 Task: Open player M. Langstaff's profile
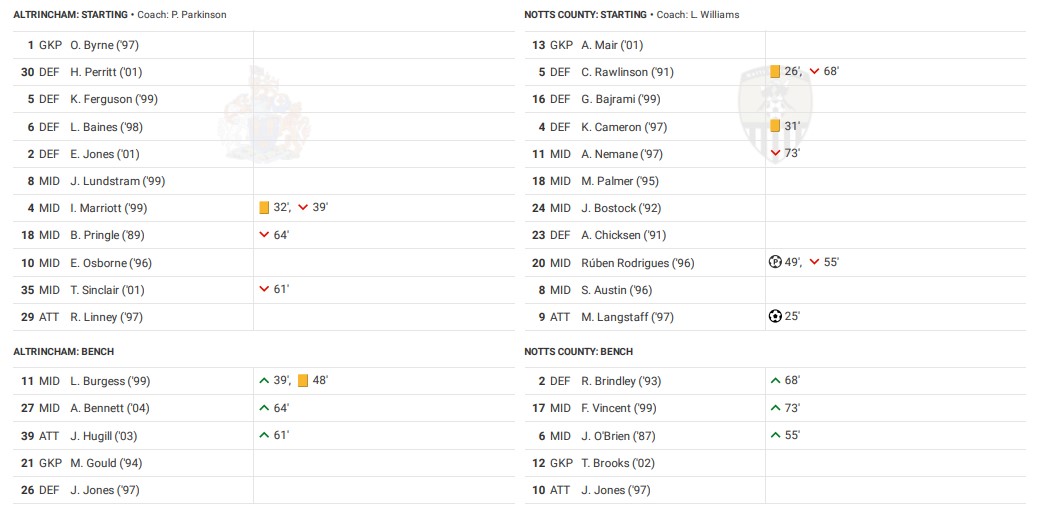627,317
